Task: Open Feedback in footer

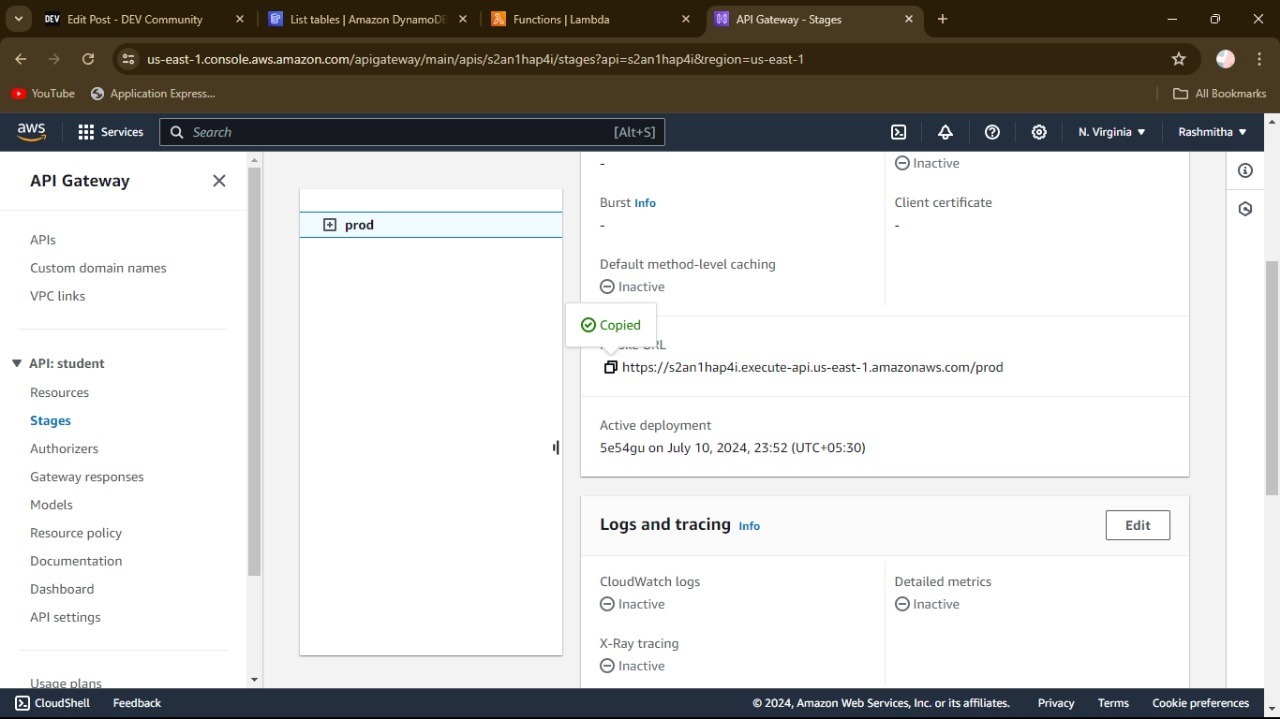Action: coord(137,703)
